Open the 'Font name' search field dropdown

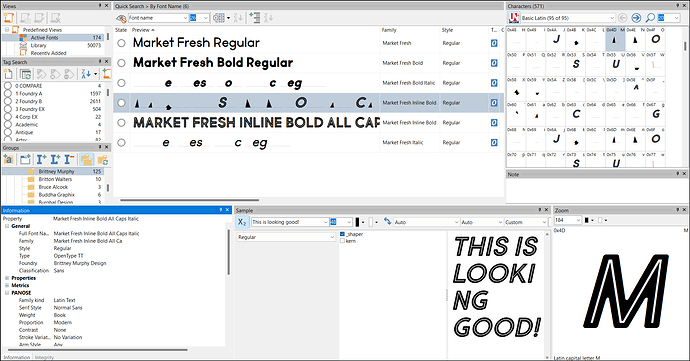pyautogui.click(x=185, y=18)
